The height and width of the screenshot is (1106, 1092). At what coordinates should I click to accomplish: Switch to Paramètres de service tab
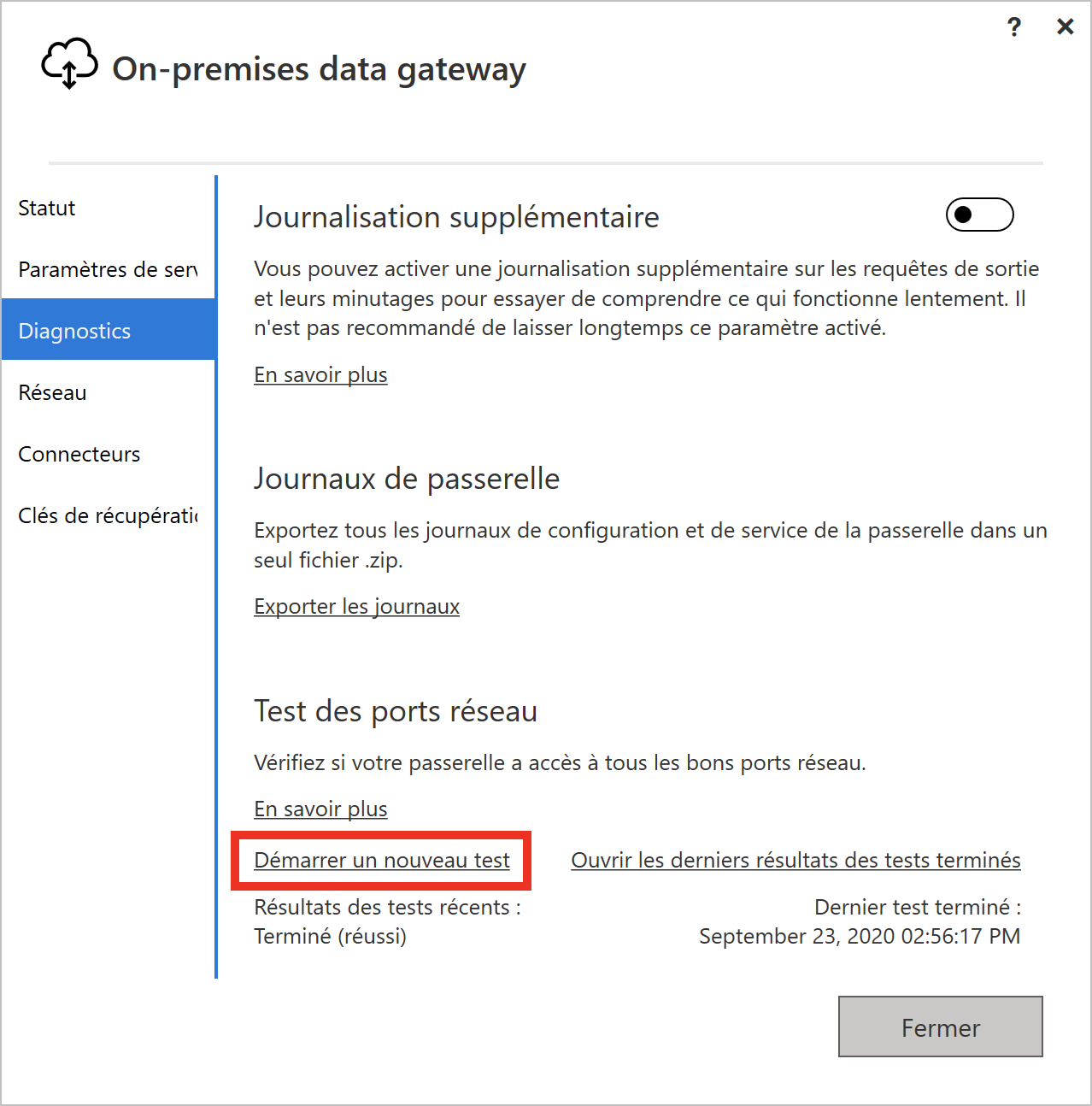point(109,269)
